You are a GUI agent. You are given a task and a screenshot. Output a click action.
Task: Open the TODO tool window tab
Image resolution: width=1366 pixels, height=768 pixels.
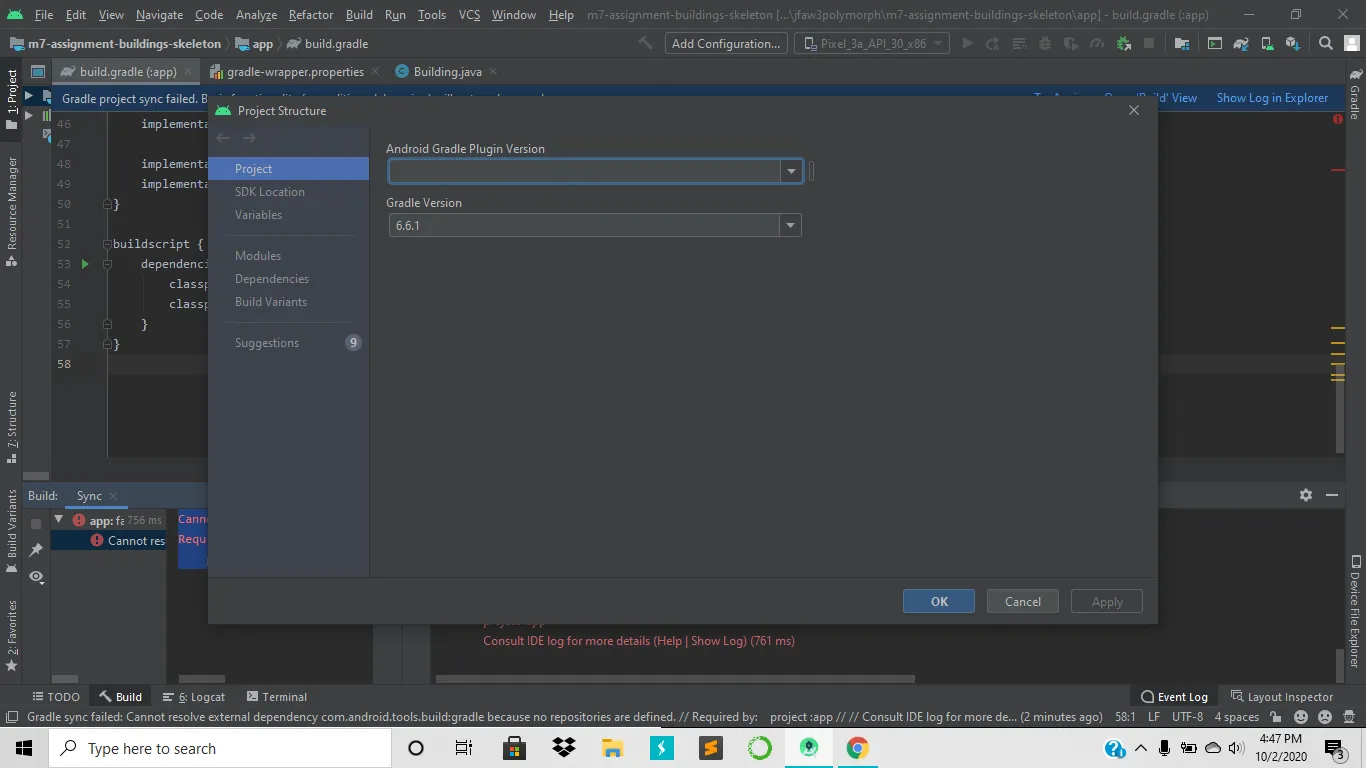55,697
